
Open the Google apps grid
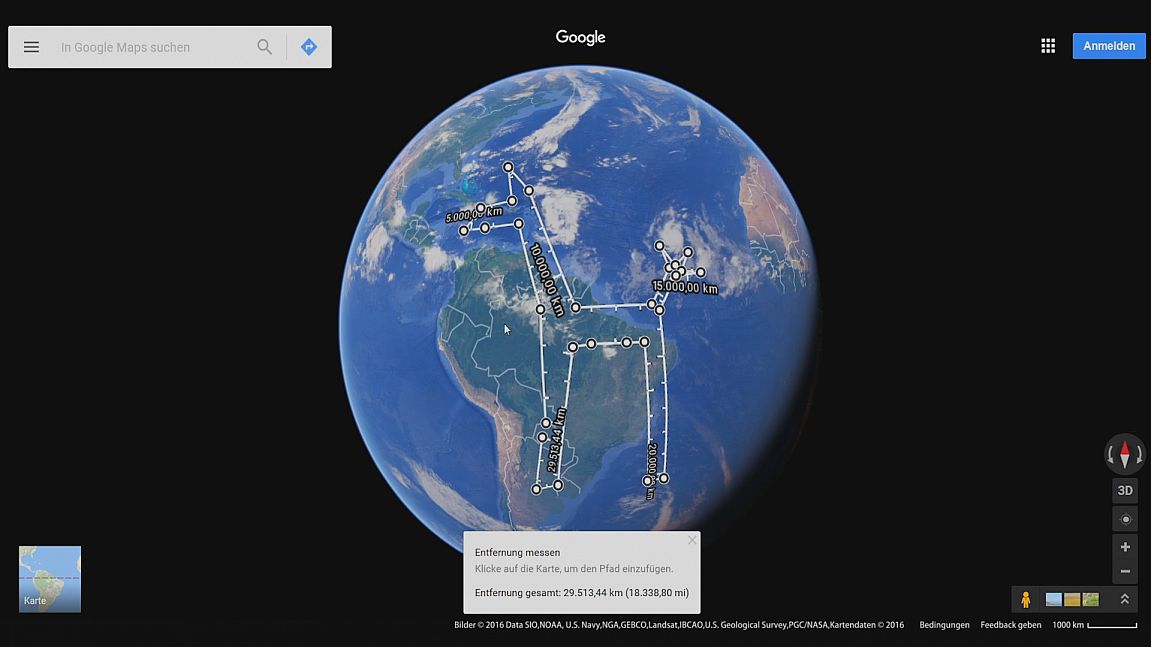coord(1048,46)
